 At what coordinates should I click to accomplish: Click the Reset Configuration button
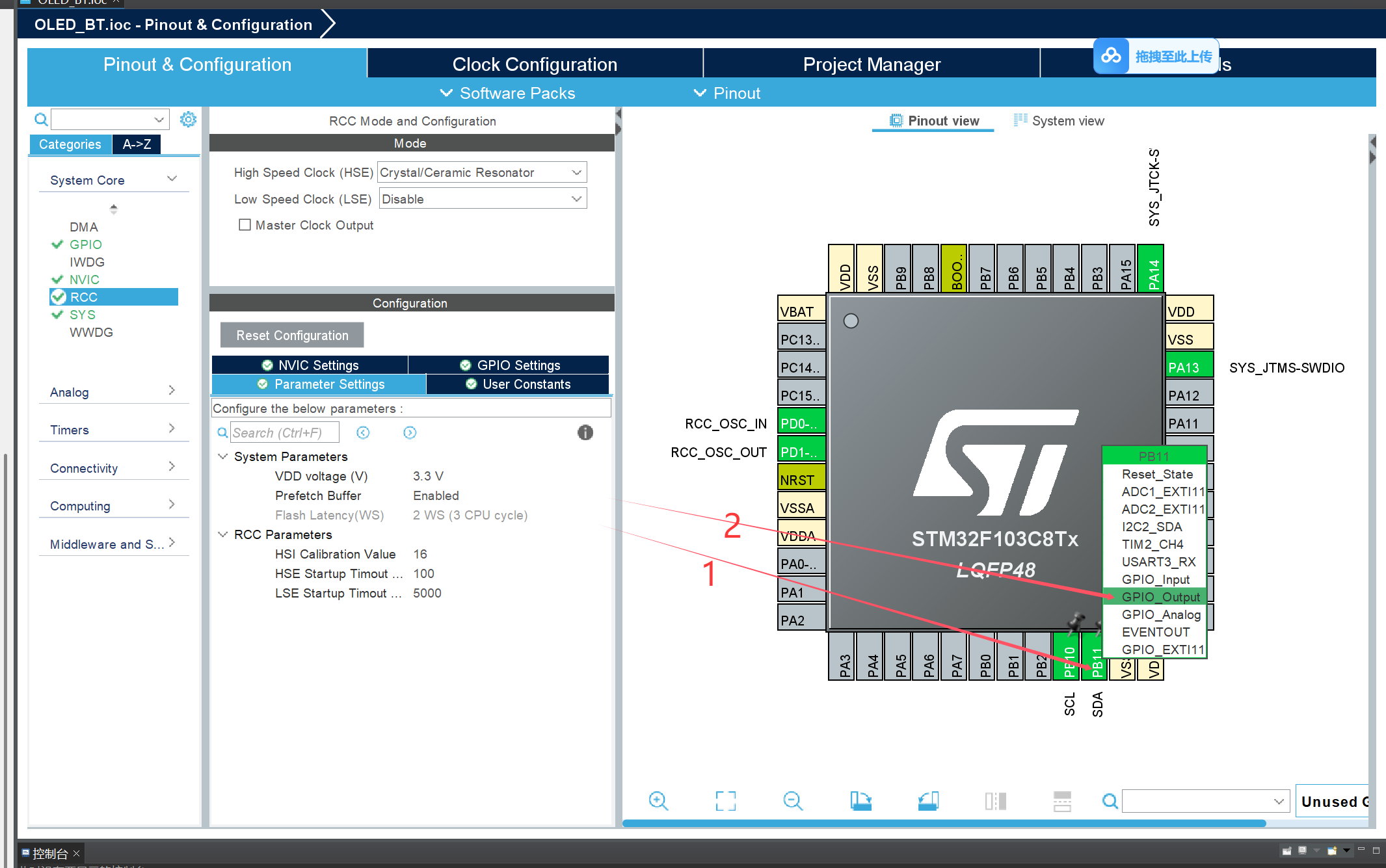[292, 335]
